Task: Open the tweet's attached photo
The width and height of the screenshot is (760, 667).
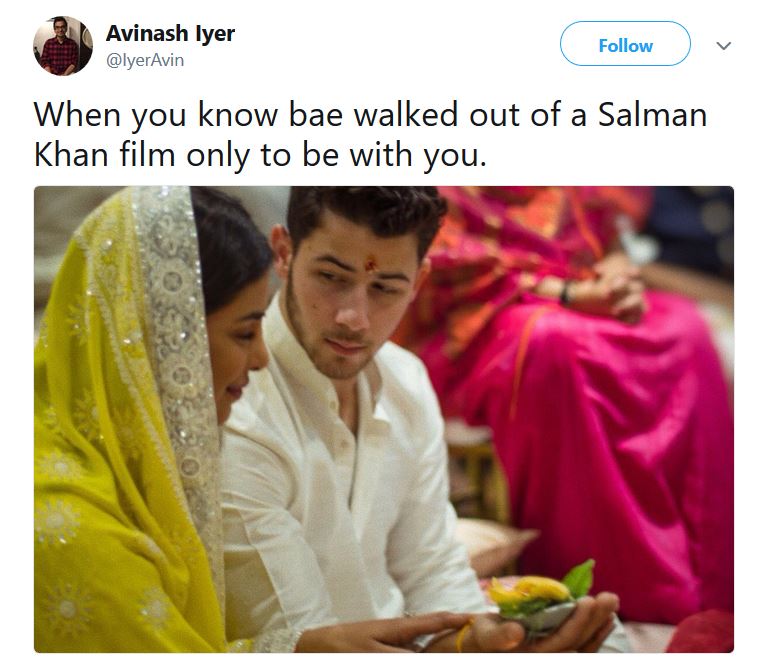Action: coord(384,419)
